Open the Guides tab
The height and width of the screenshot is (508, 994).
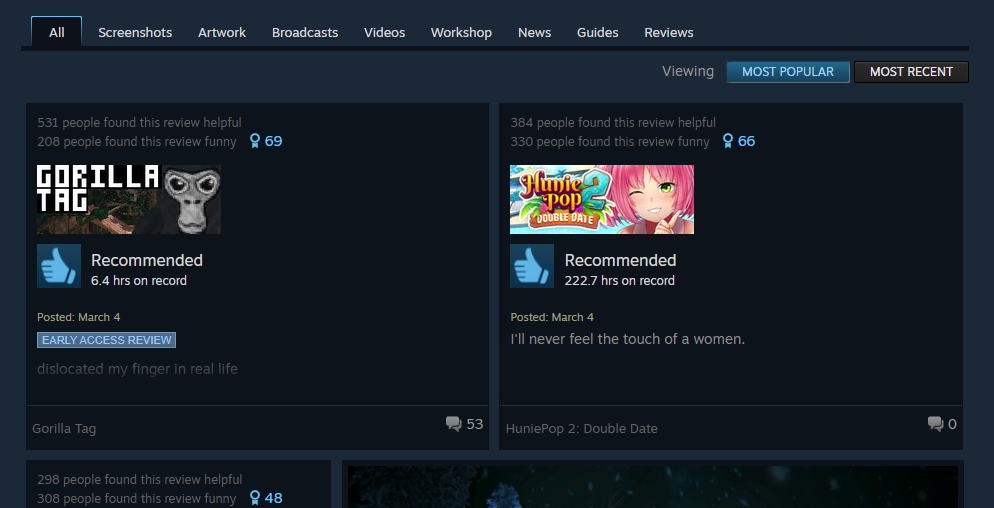597,32
